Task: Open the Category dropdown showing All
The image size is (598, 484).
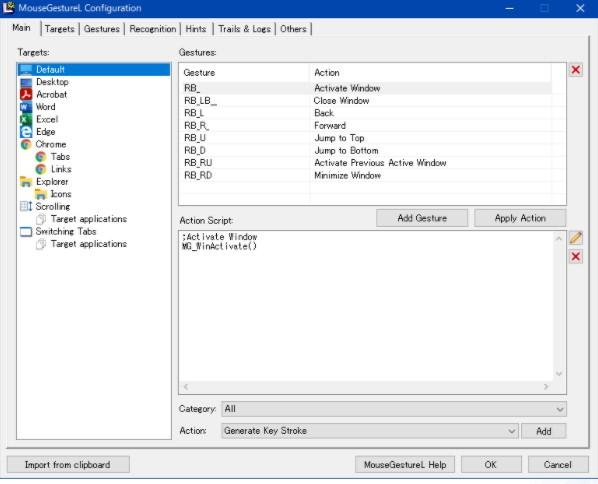Action: (394, 409)
